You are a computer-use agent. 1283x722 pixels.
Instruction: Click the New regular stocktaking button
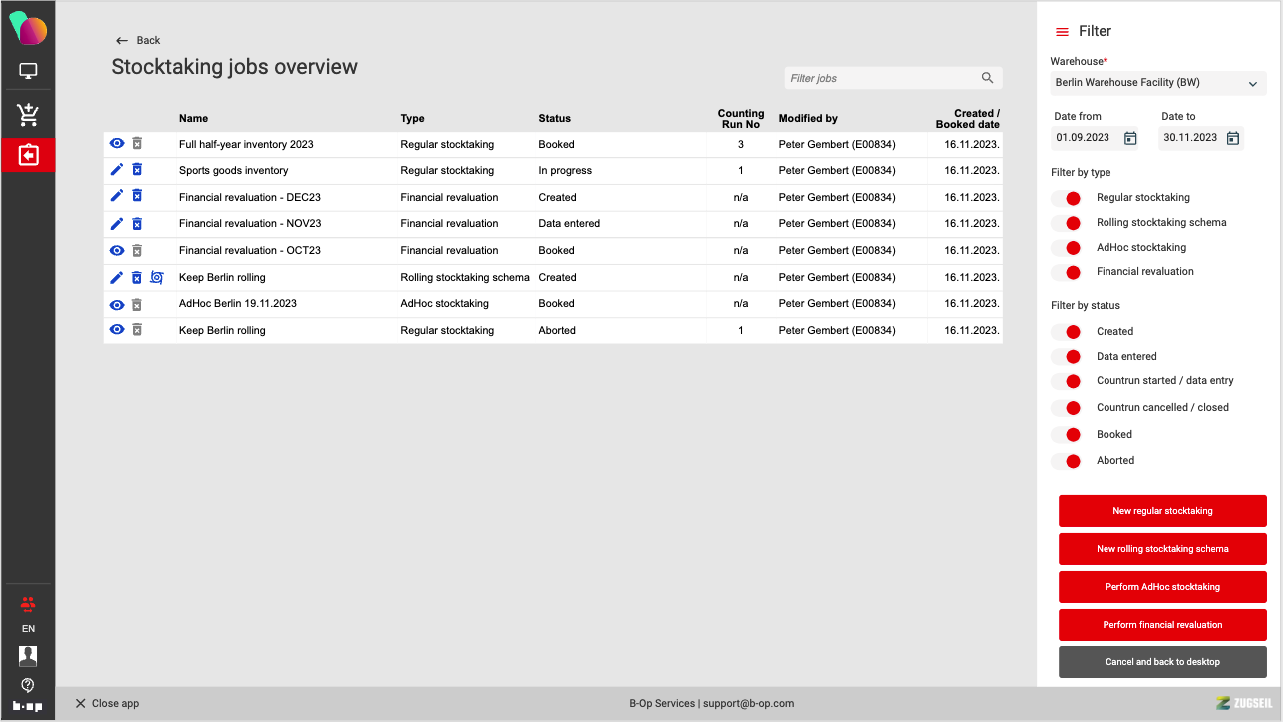coord(1162,511)
